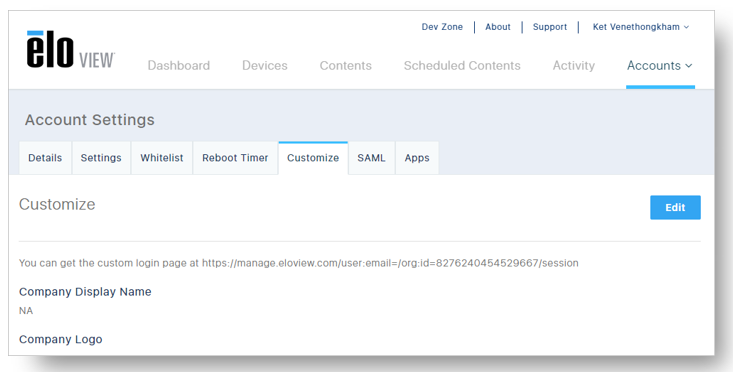
Task: Click the chevron next to Accounts
Action: tap(689, 66)
